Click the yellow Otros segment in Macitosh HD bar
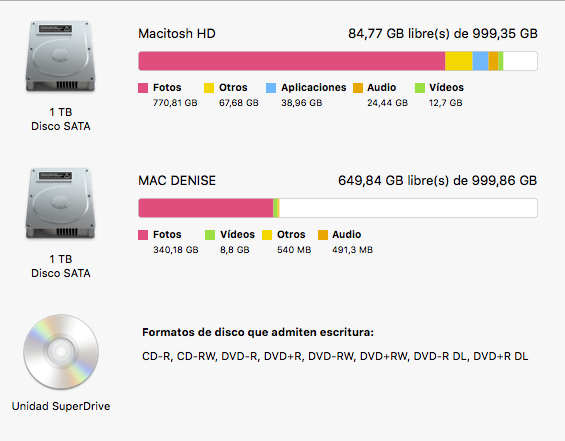Image resolution: width=565 pixels, height=441 pixels. click(459, 61)
